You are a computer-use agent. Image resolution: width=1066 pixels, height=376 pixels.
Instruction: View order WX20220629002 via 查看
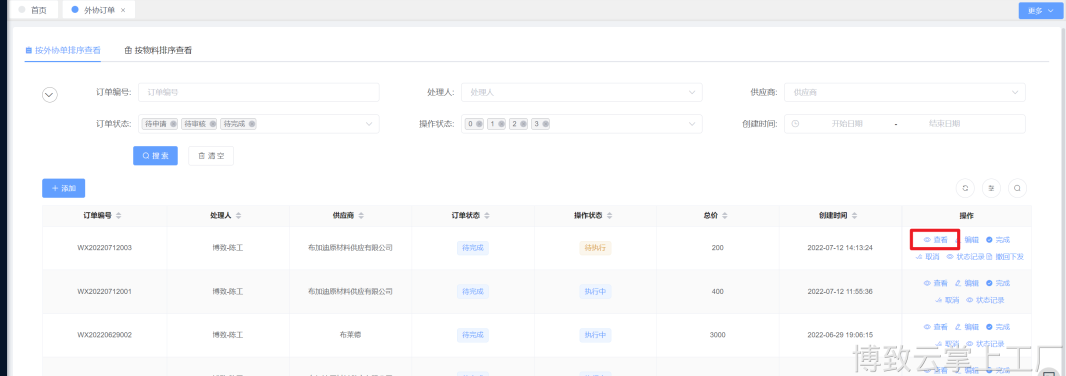pos(935,327)
